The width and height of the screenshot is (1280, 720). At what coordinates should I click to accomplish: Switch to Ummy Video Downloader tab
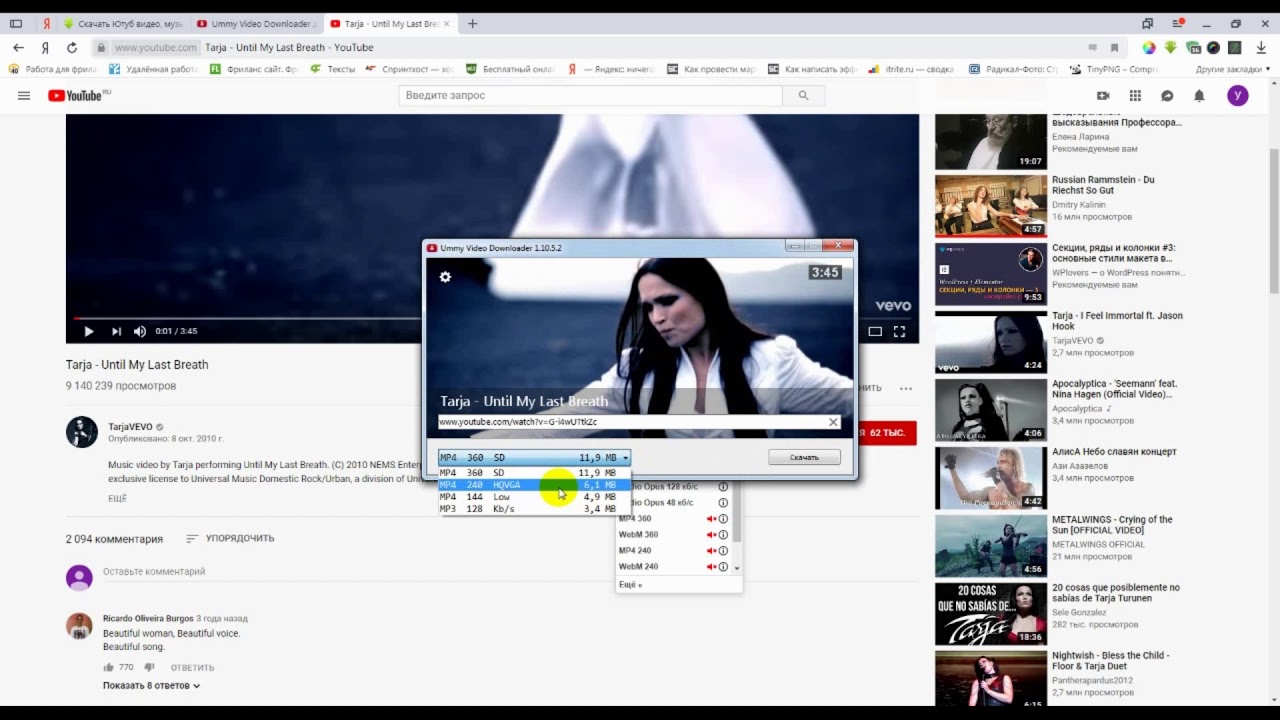click(255, 23)
